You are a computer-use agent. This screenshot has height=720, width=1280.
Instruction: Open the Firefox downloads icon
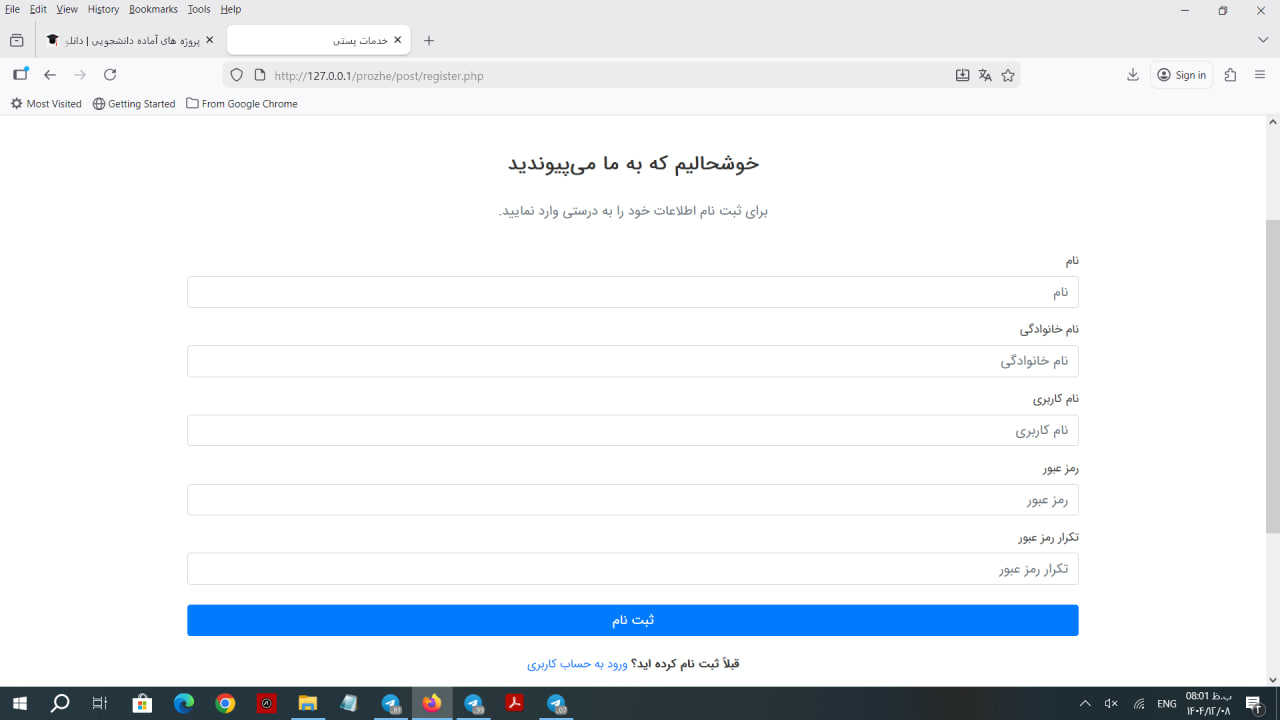(1133, 75)
